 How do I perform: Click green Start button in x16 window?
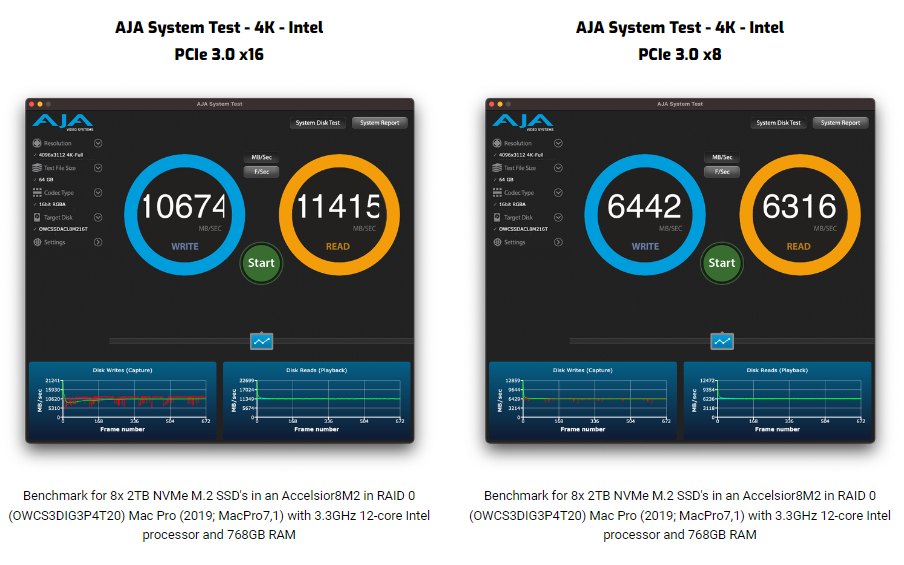261,263
